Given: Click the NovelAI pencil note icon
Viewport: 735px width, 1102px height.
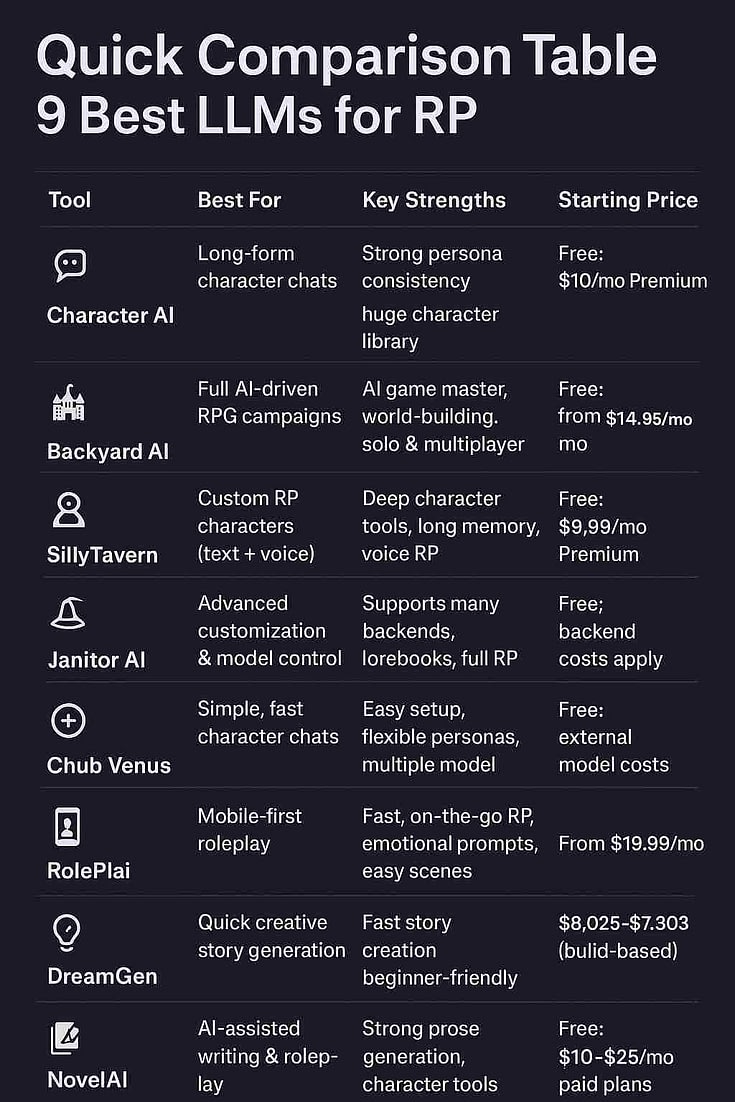Looking at the screenshot, I should pyautogui.click(x=66, y=1039).
